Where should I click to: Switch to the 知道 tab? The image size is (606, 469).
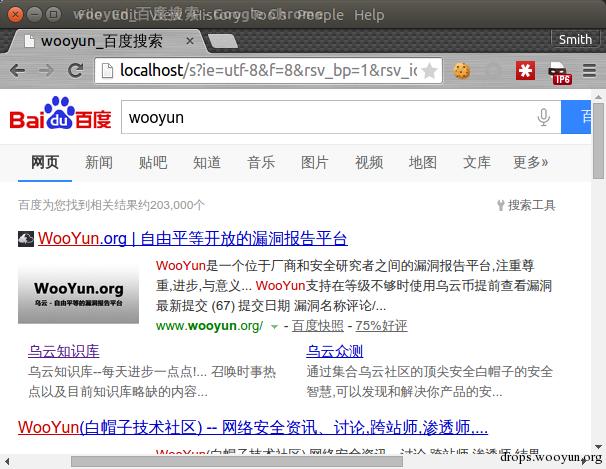207,162
